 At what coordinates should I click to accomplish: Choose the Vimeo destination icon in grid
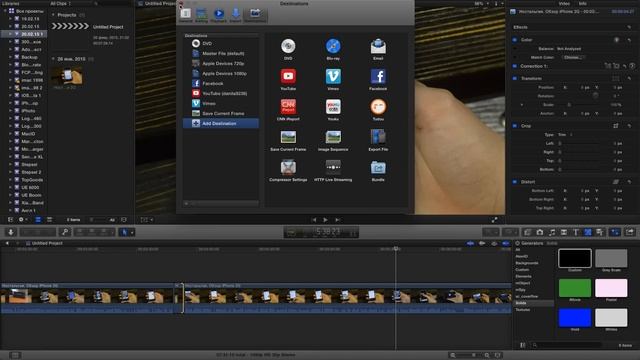click(x=333, y=76)
